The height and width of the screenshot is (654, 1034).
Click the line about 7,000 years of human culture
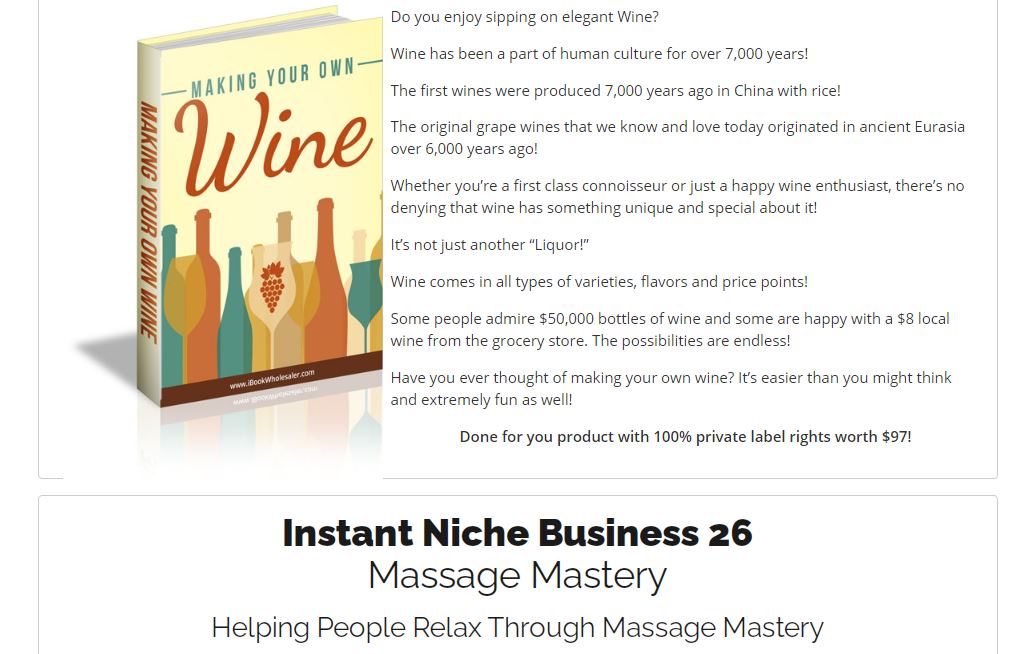pyautogui.click(x=599, y=53)
